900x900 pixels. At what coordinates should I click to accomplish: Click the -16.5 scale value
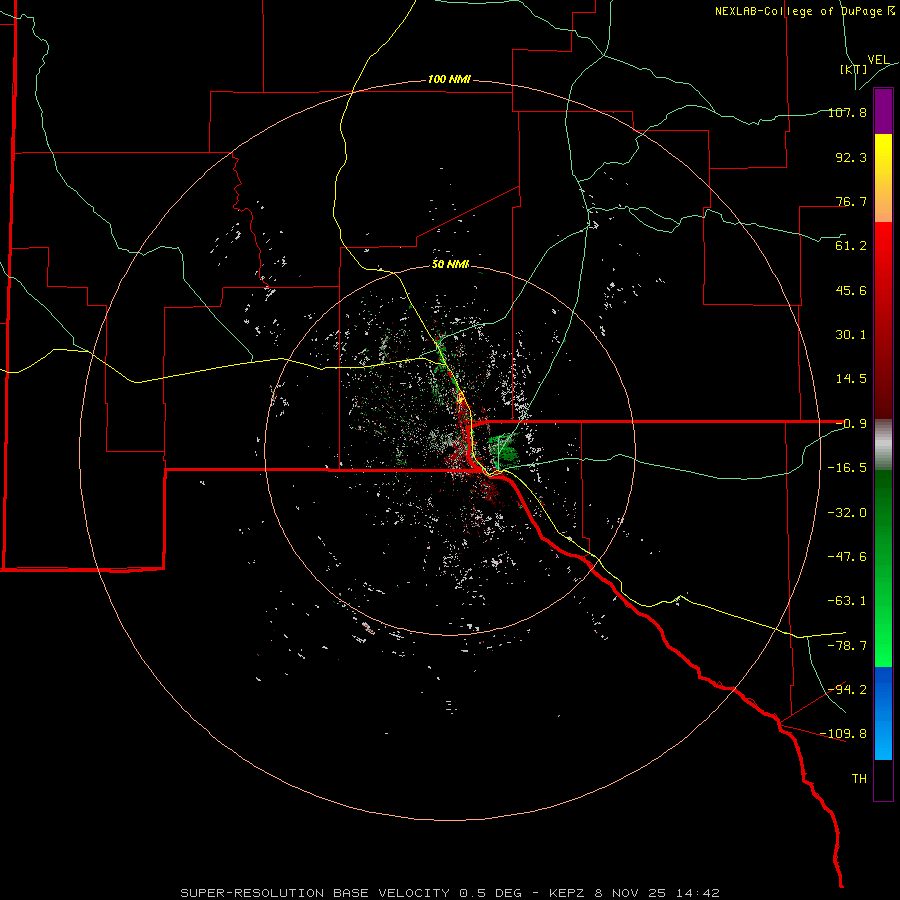(847, 468)
